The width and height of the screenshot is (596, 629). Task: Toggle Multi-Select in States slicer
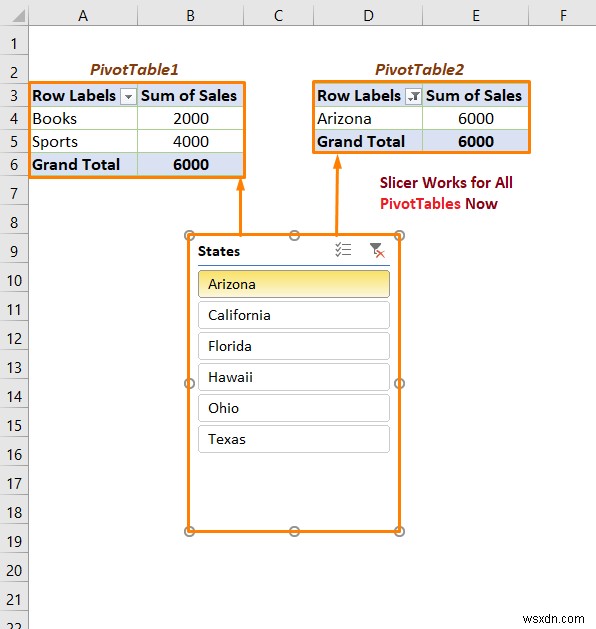(x=343, y=250)
